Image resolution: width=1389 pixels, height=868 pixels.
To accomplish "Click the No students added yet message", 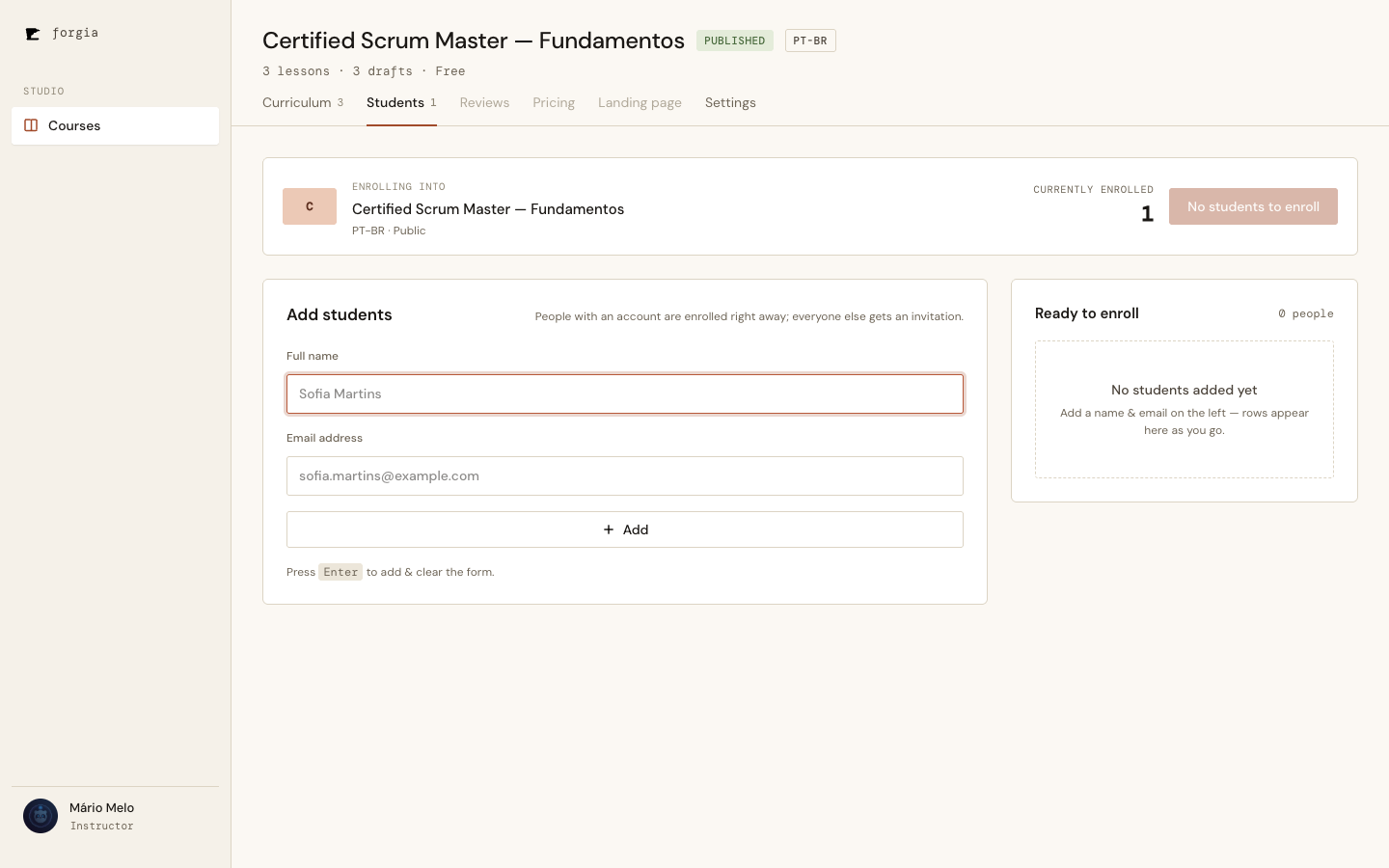I will coord(1185,390).
